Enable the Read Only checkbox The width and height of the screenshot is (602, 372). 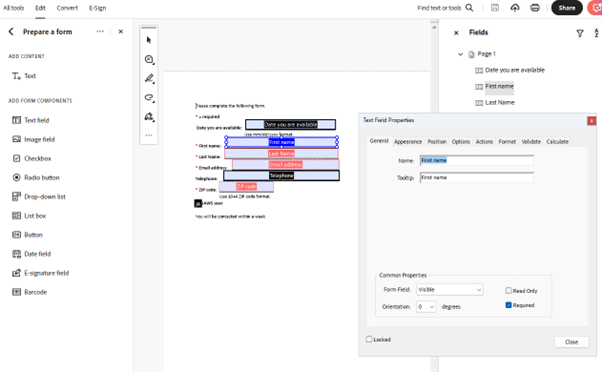[508, 291]
